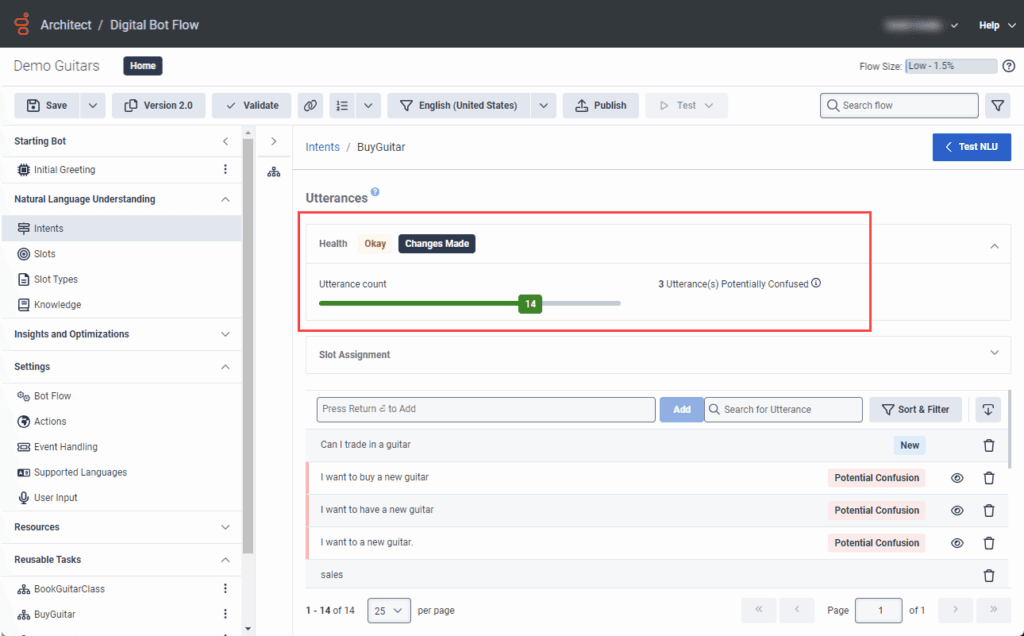Image resolution: width=1024 pixels, height=636 pixels.
Task: Open the Initial Greeting options menu
Action: tap(225, 170)
